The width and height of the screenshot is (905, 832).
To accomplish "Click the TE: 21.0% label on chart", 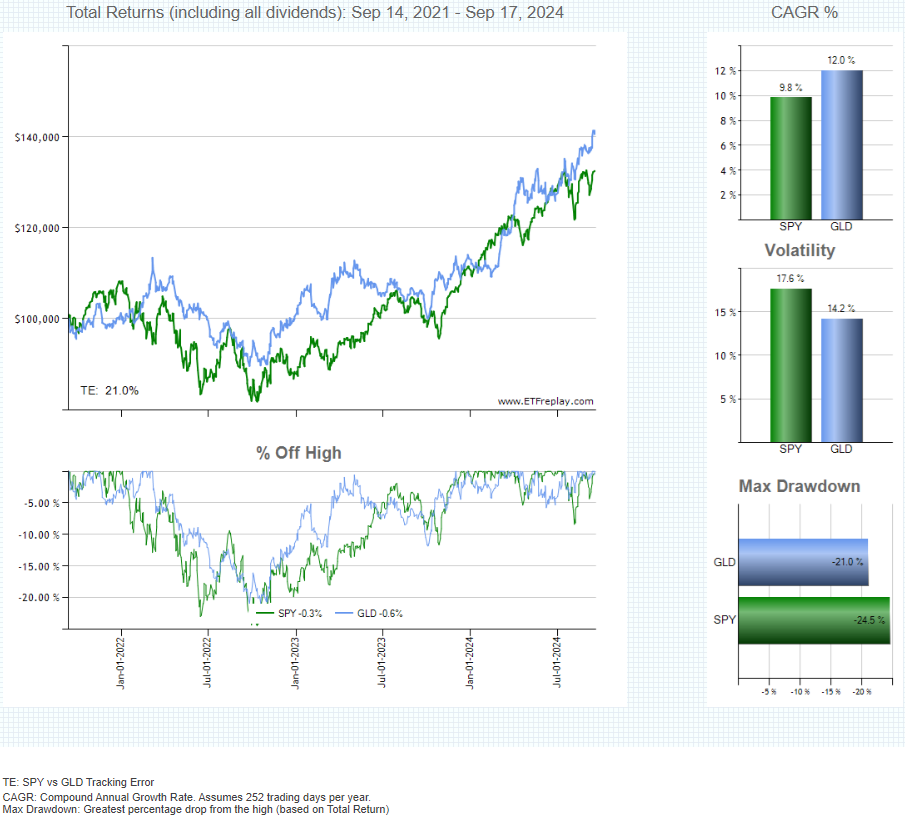I will [x=109, y=390].
